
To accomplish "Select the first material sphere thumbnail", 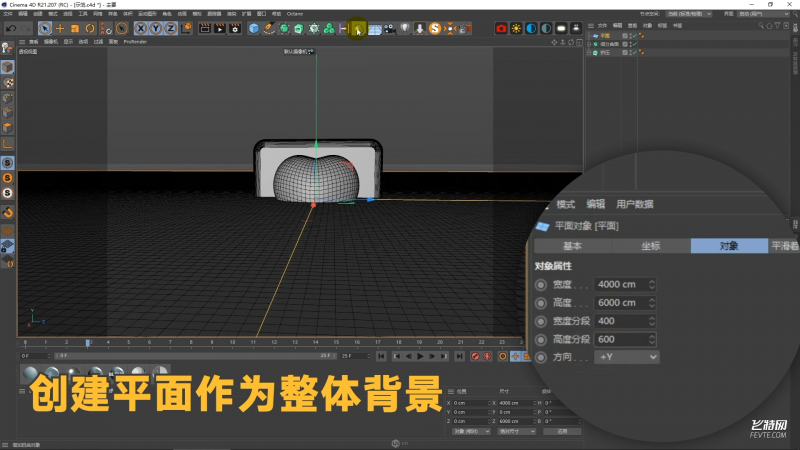I will (x=31, y=374).
